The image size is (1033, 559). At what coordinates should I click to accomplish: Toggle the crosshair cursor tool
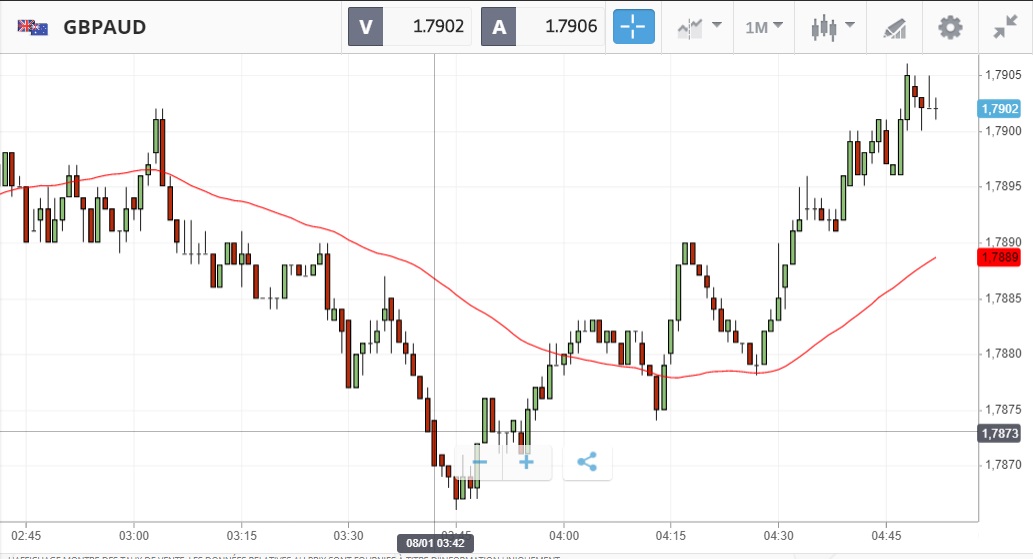click(634, 27)
